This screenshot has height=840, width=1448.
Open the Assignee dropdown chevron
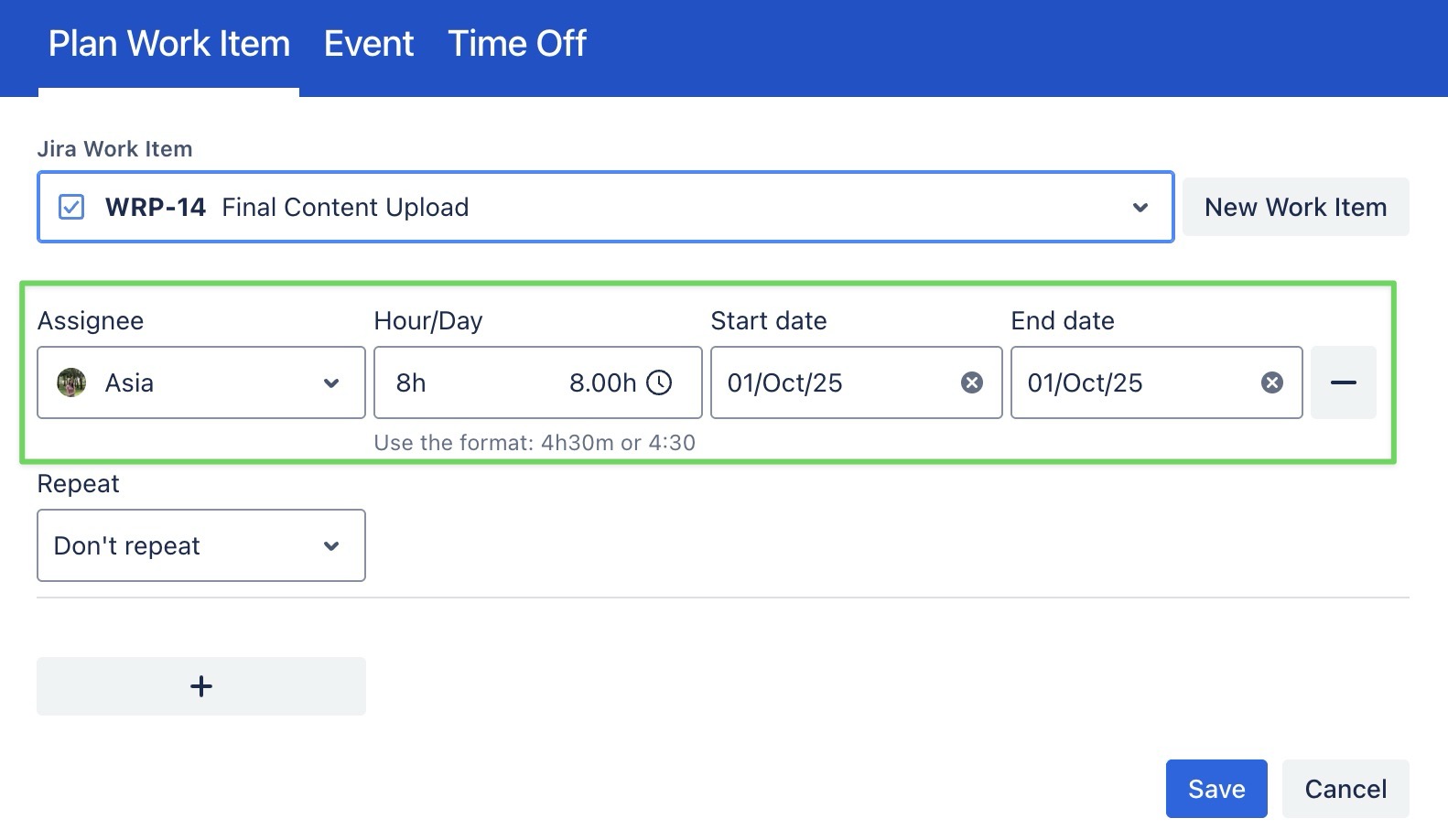point(331,383)
